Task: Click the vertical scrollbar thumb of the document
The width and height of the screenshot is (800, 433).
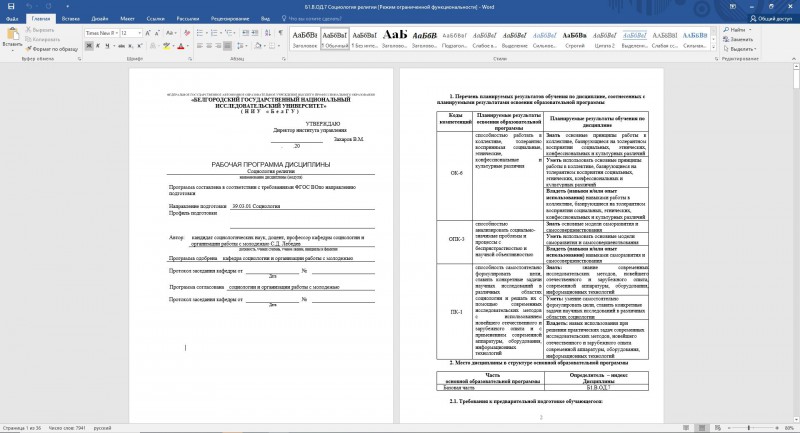Action: (796, 81)
